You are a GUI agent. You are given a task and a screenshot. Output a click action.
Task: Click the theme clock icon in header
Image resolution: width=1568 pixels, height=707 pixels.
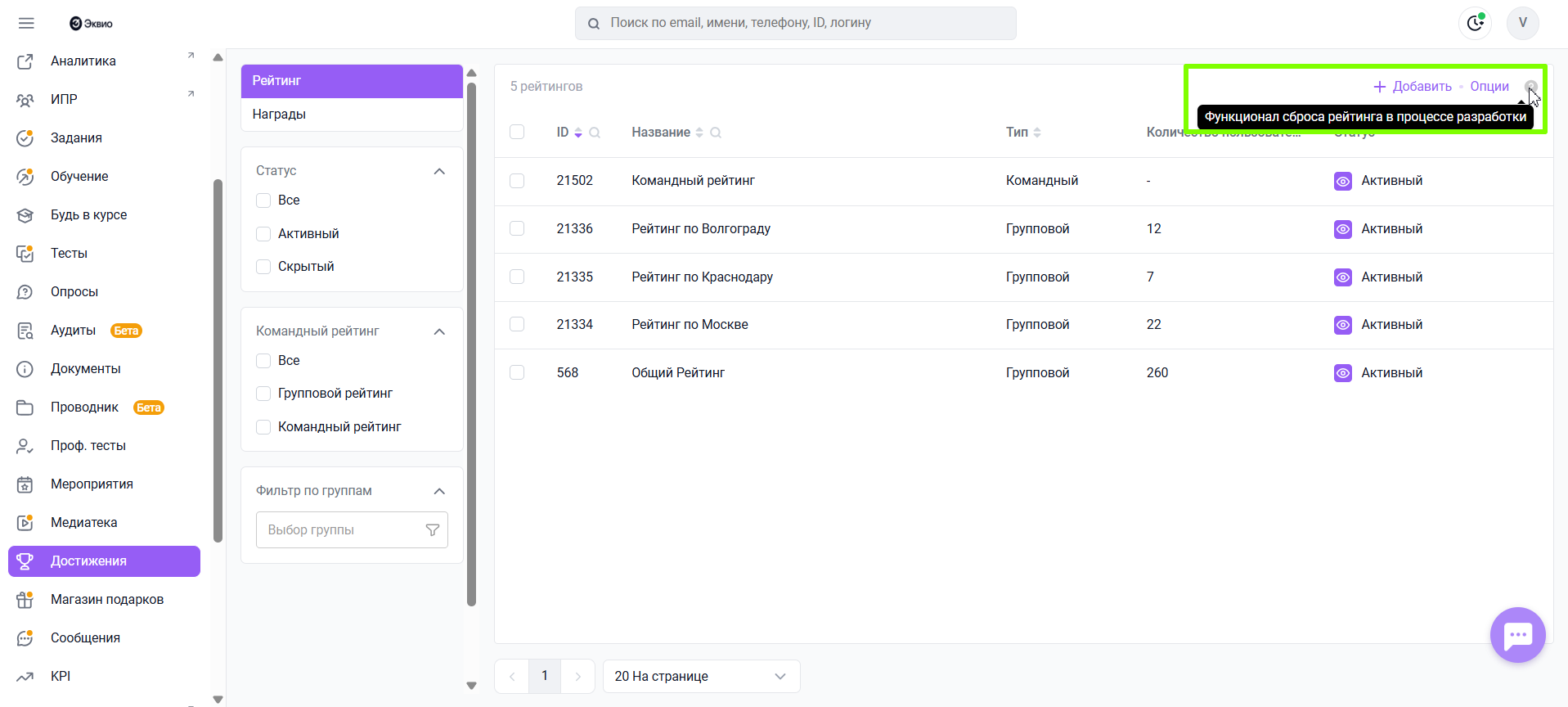coord(1475,23)
